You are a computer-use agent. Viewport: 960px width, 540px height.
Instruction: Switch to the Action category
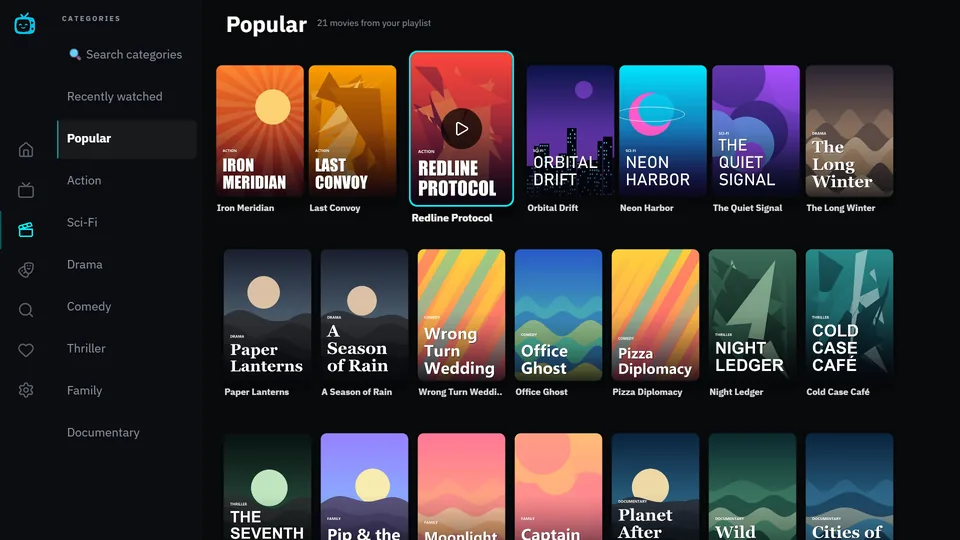[x=127, y=181]
